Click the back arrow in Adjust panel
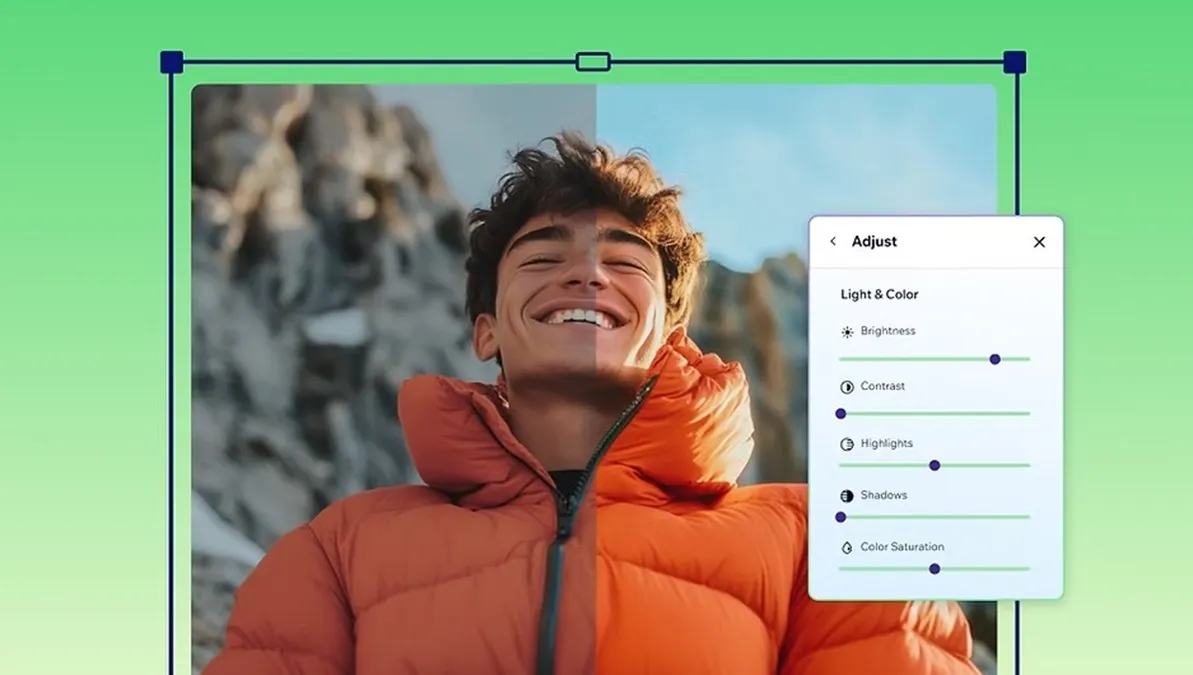This screenshot has width=1193, height=675. (x=833, y=242)
